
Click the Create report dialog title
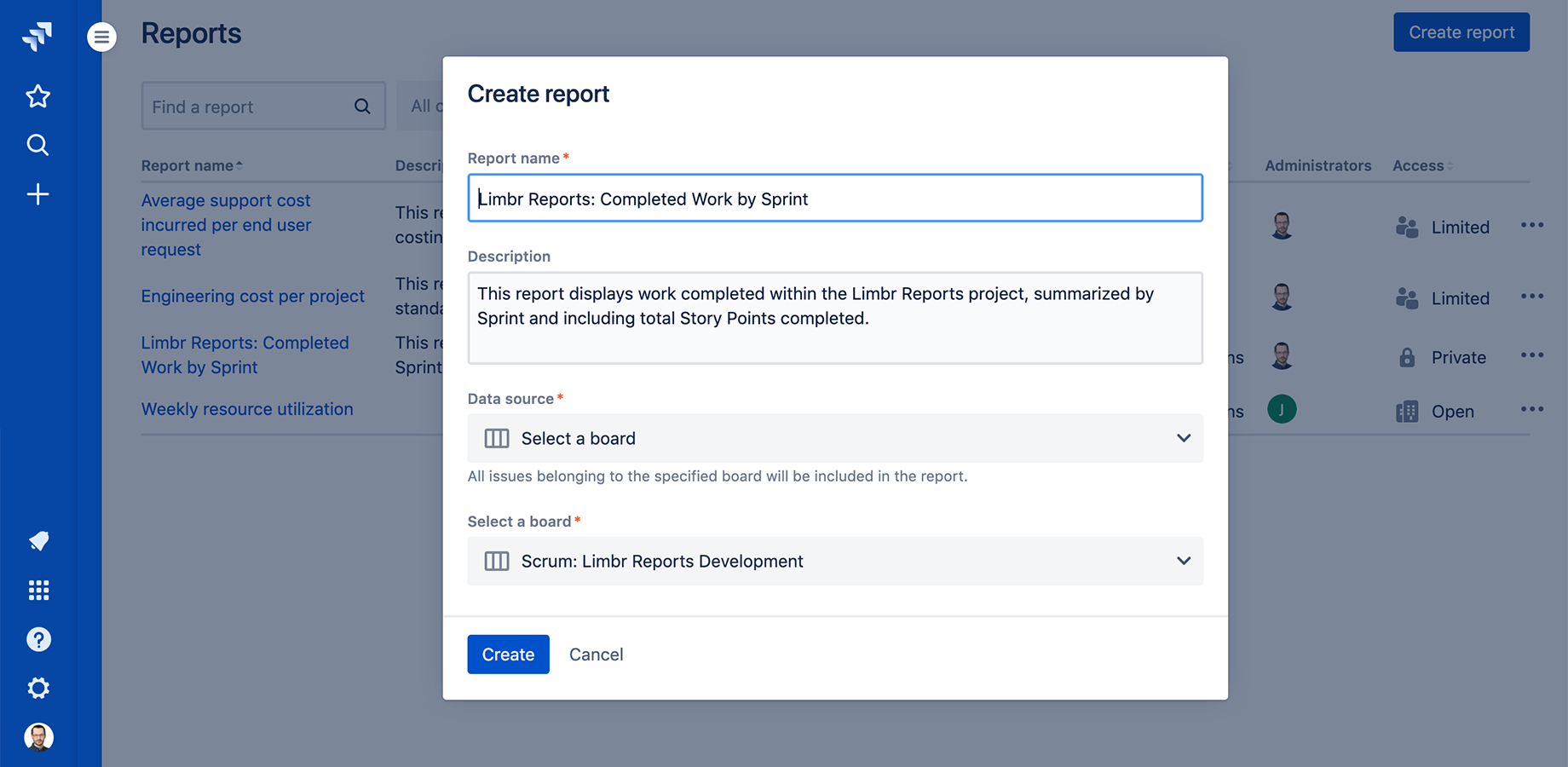(539, 94)
